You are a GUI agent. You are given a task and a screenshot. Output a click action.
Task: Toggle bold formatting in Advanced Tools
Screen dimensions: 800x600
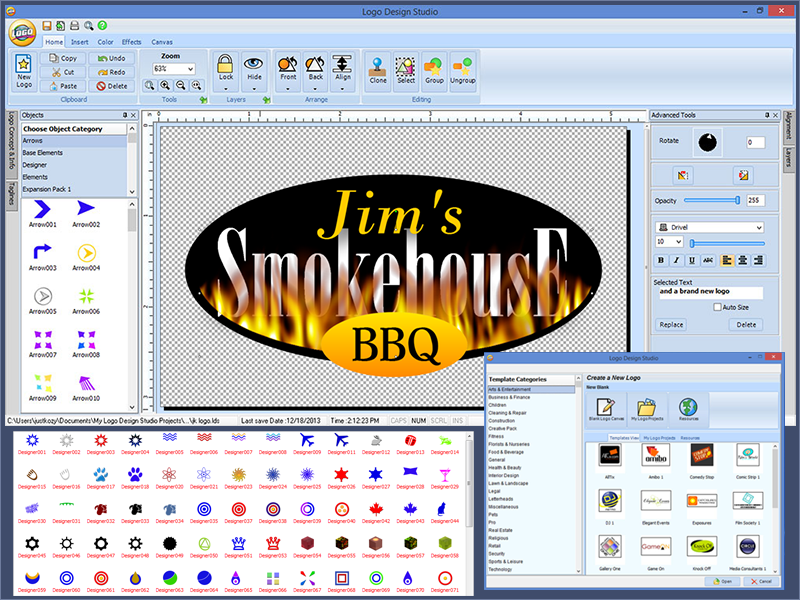[660, 261]
